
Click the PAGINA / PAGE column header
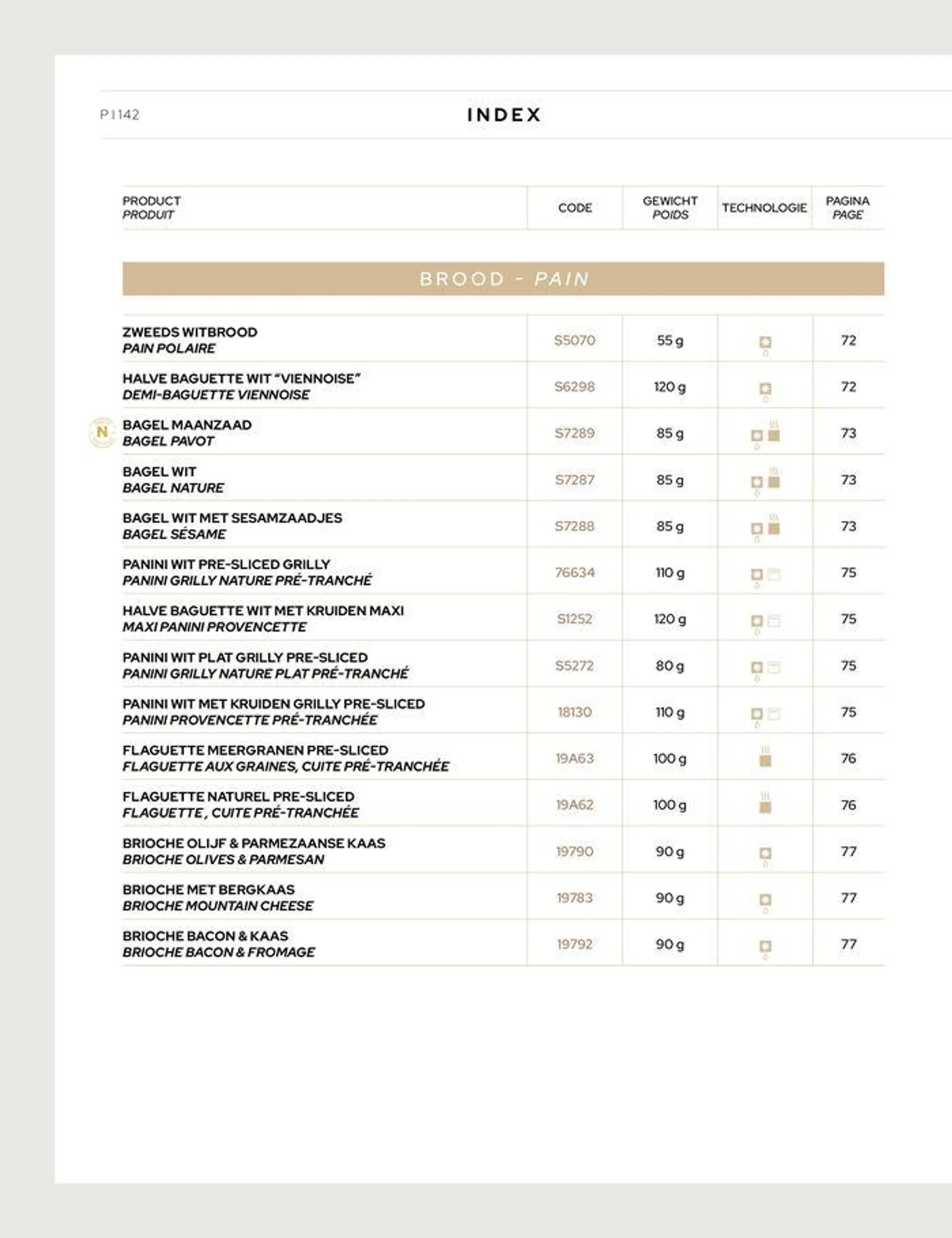coord(848,207)
